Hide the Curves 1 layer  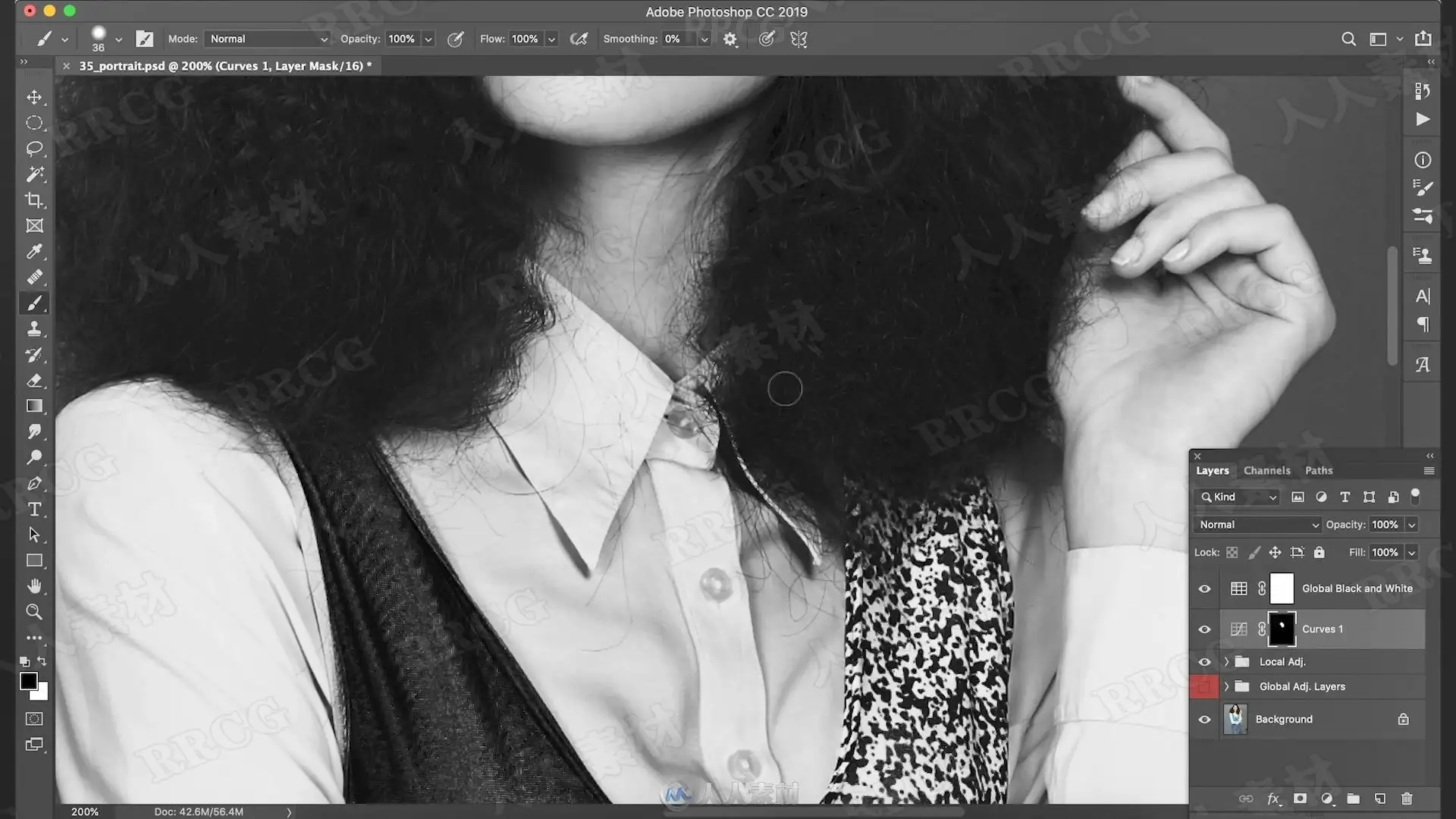point(1204,629)
